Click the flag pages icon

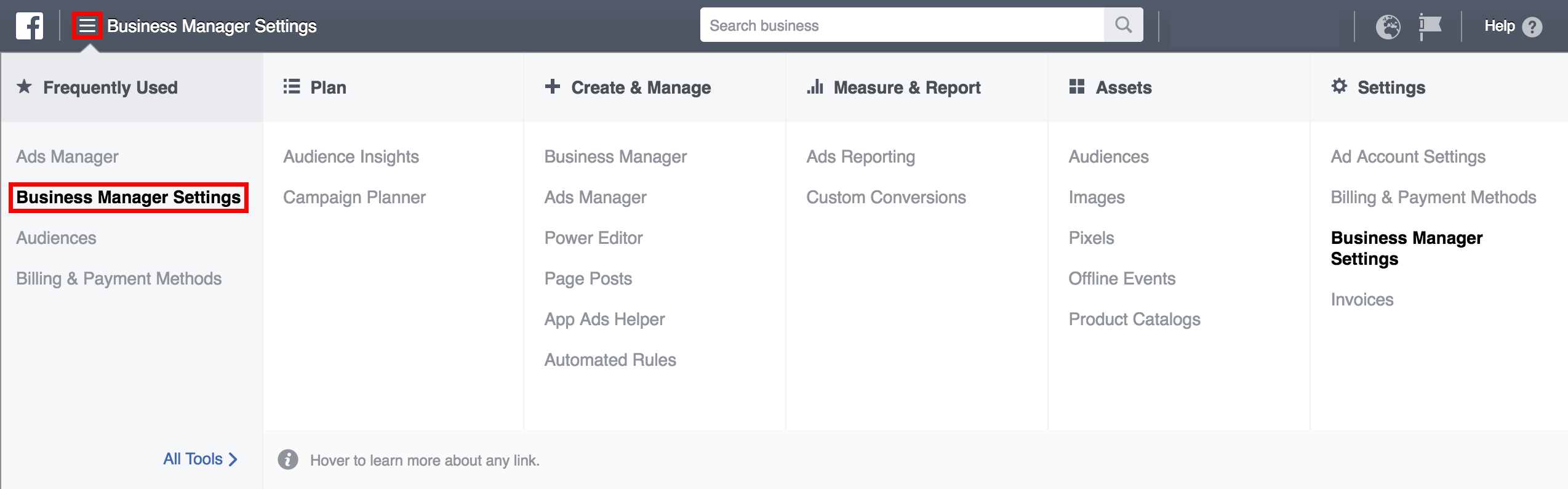pyautogui.click(x=1430, y=27)
